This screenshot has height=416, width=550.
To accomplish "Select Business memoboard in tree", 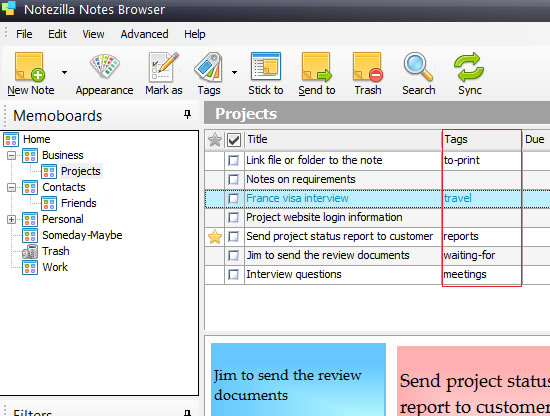I will (x=63, y=155).
